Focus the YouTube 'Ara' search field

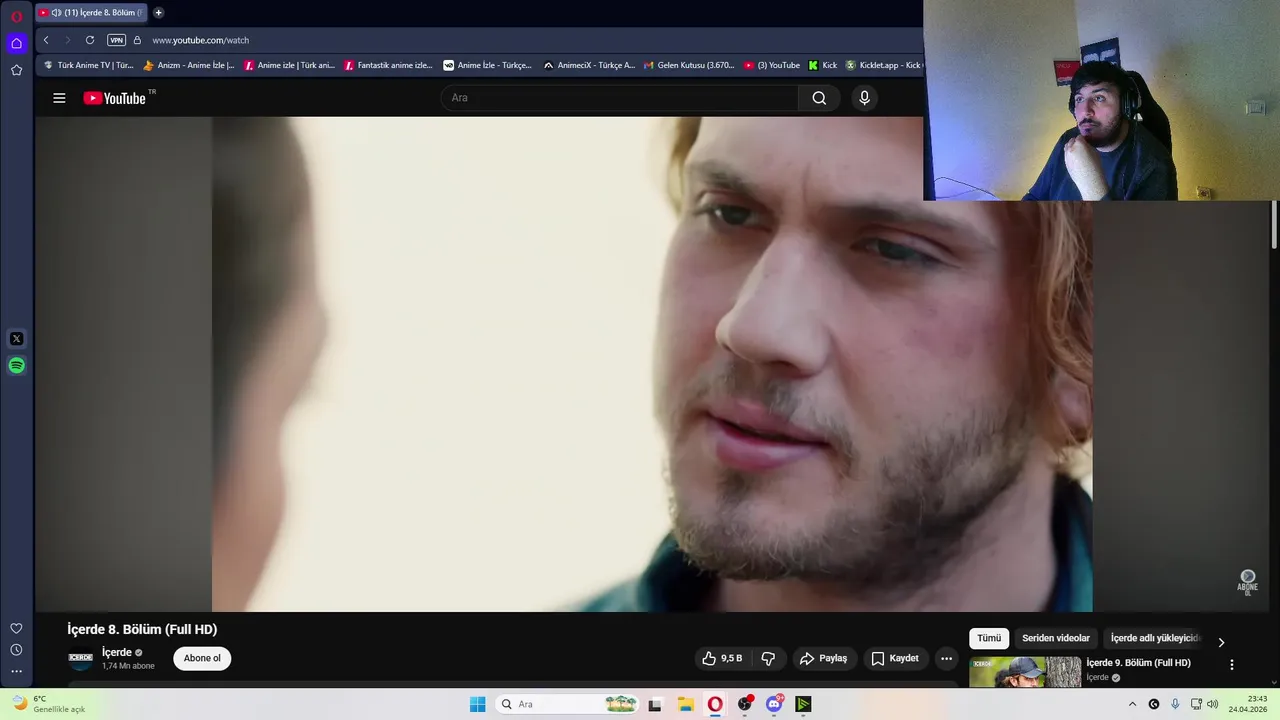coord(620,98)
